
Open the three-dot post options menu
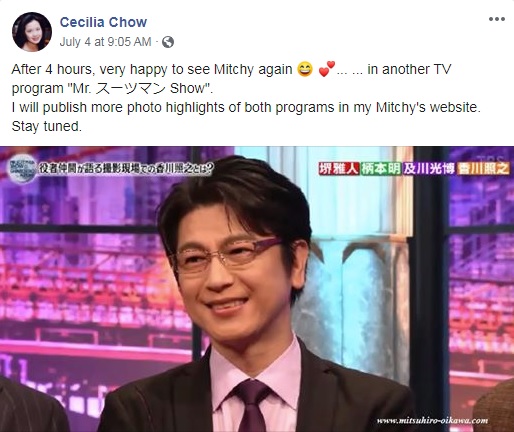497,19
